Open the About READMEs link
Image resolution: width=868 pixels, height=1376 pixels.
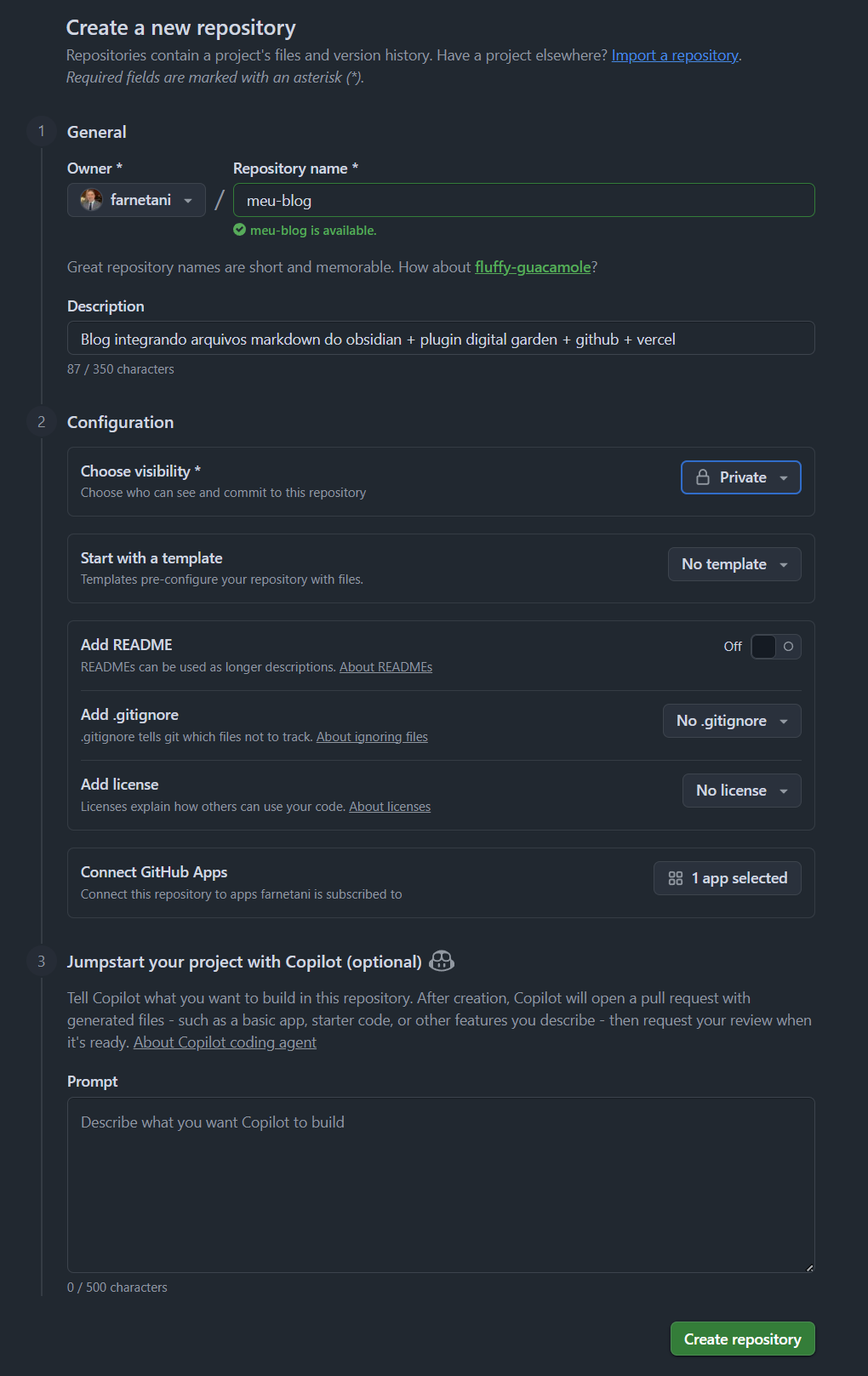coord(385,667)
